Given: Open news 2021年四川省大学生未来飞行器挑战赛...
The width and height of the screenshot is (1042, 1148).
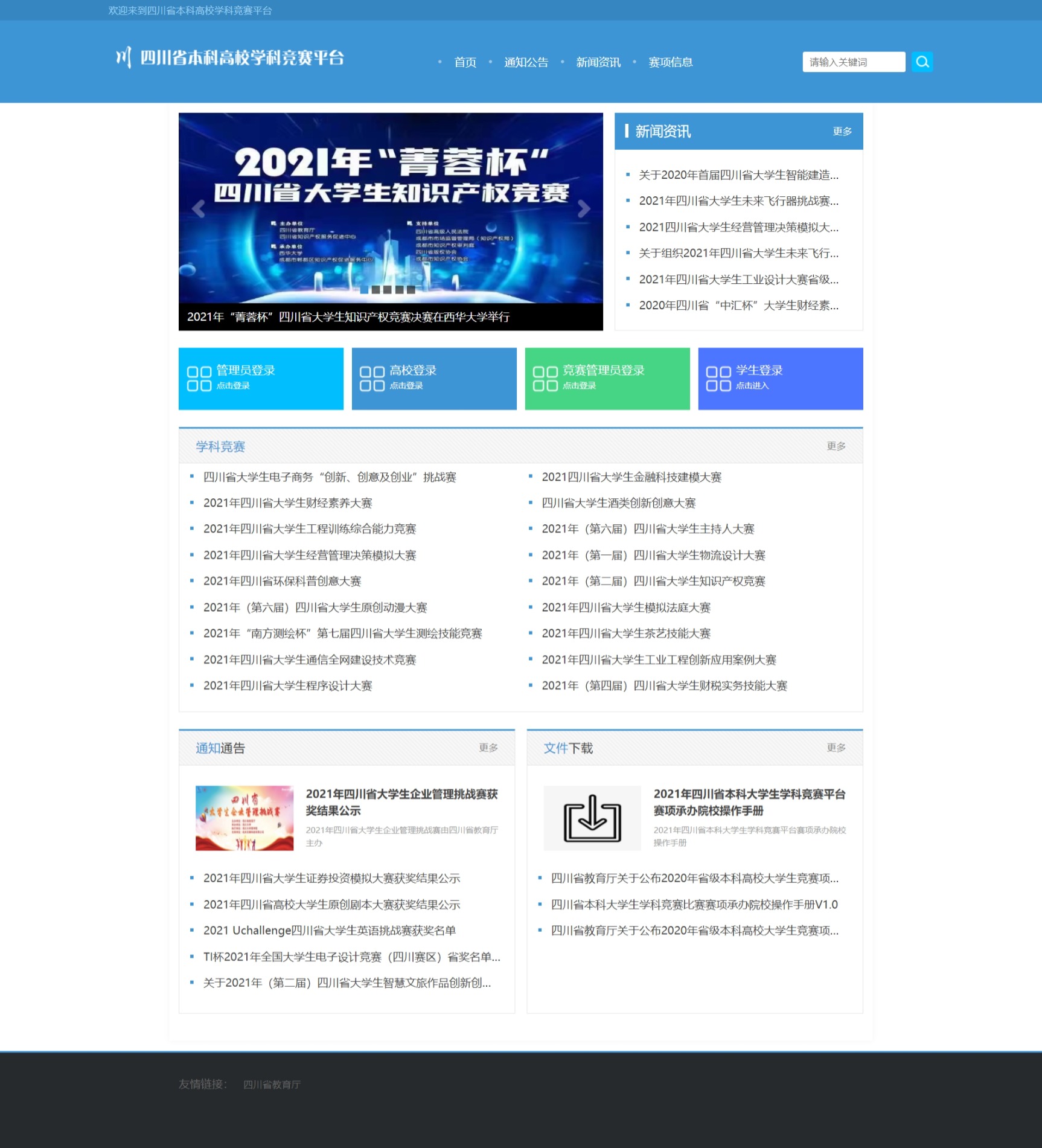Looking at the screenshot, I should [738, 201].
